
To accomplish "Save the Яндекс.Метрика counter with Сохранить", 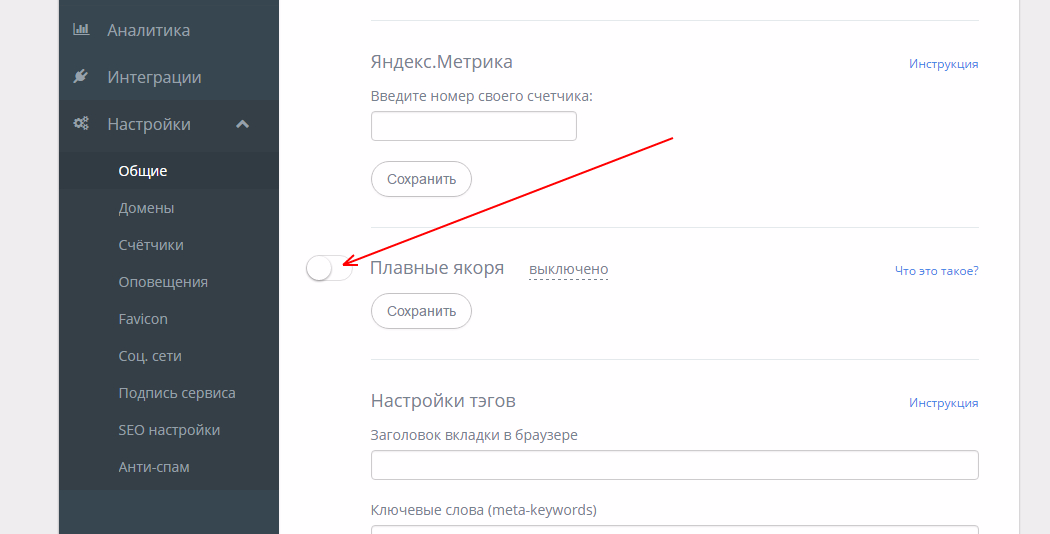I will coord(421,179).
